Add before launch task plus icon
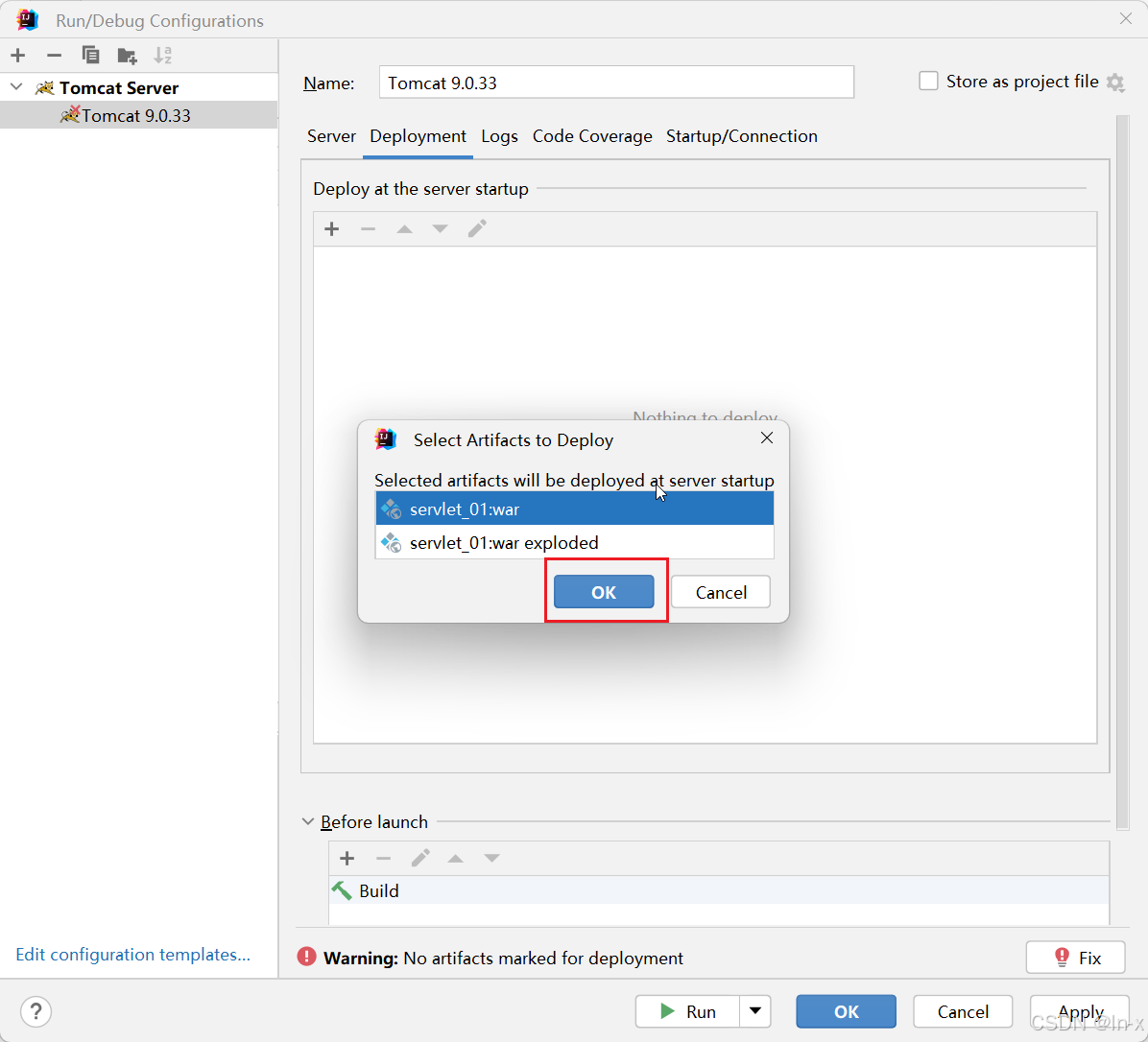1148x1042 pixels. click(347, 859)
